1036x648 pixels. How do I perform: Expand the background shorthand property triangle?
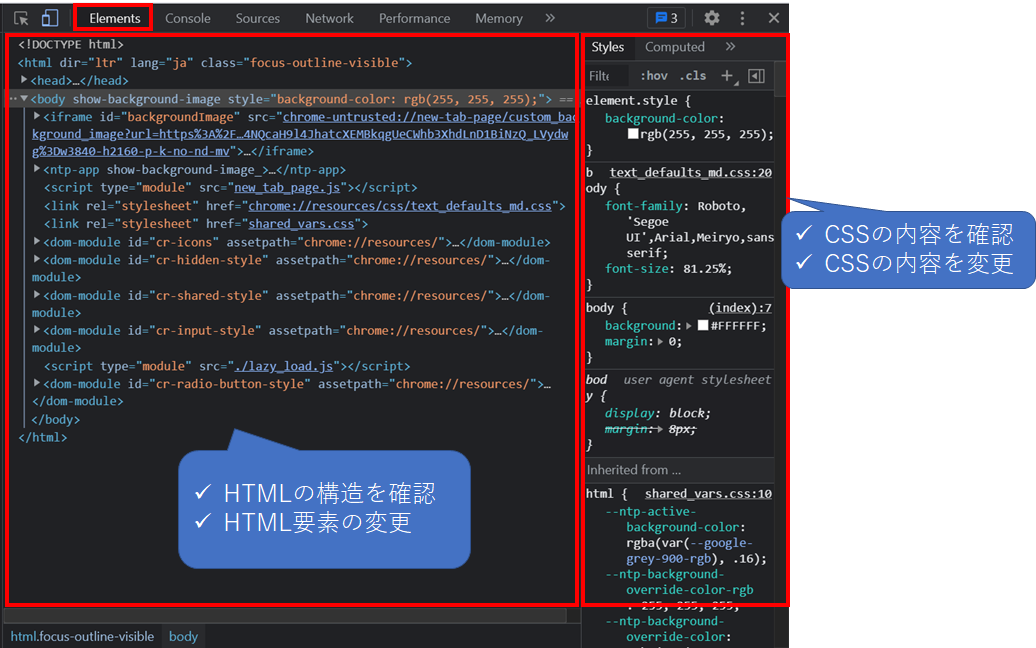(x=689, y=326)
